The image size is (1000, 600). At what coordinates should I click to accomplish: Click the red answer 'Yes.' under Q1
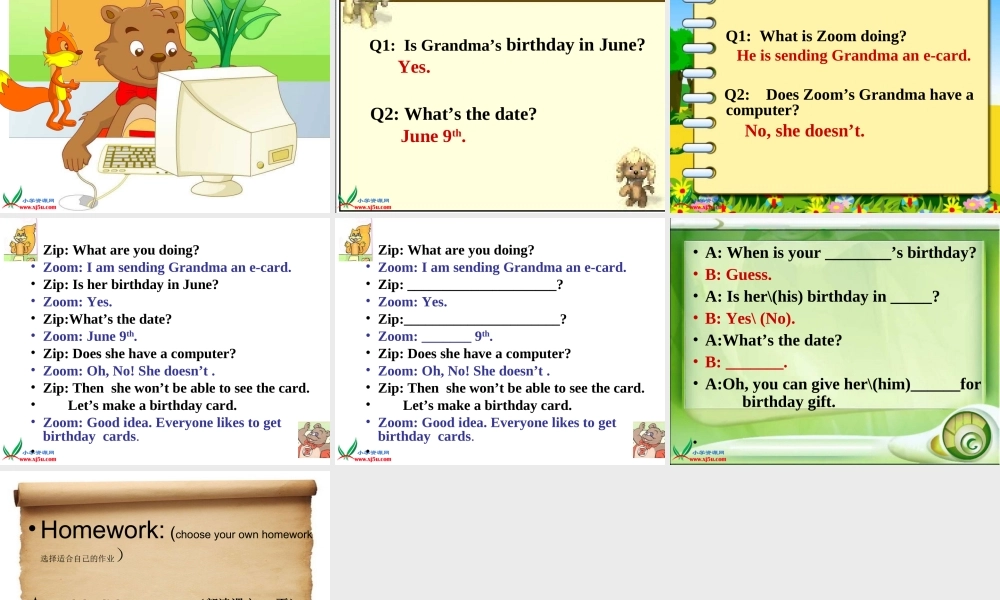pos(414,67)
